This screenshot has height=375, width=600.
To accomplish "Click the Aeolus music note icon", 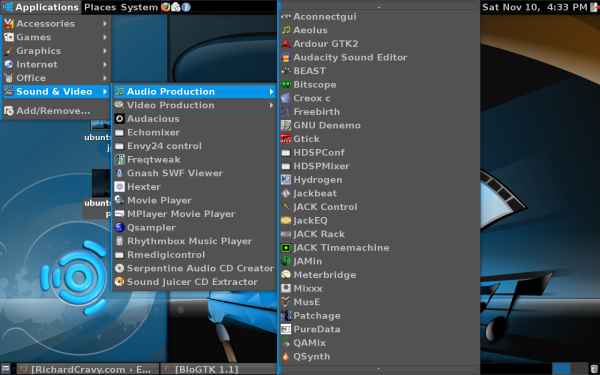I will [286, 30].
